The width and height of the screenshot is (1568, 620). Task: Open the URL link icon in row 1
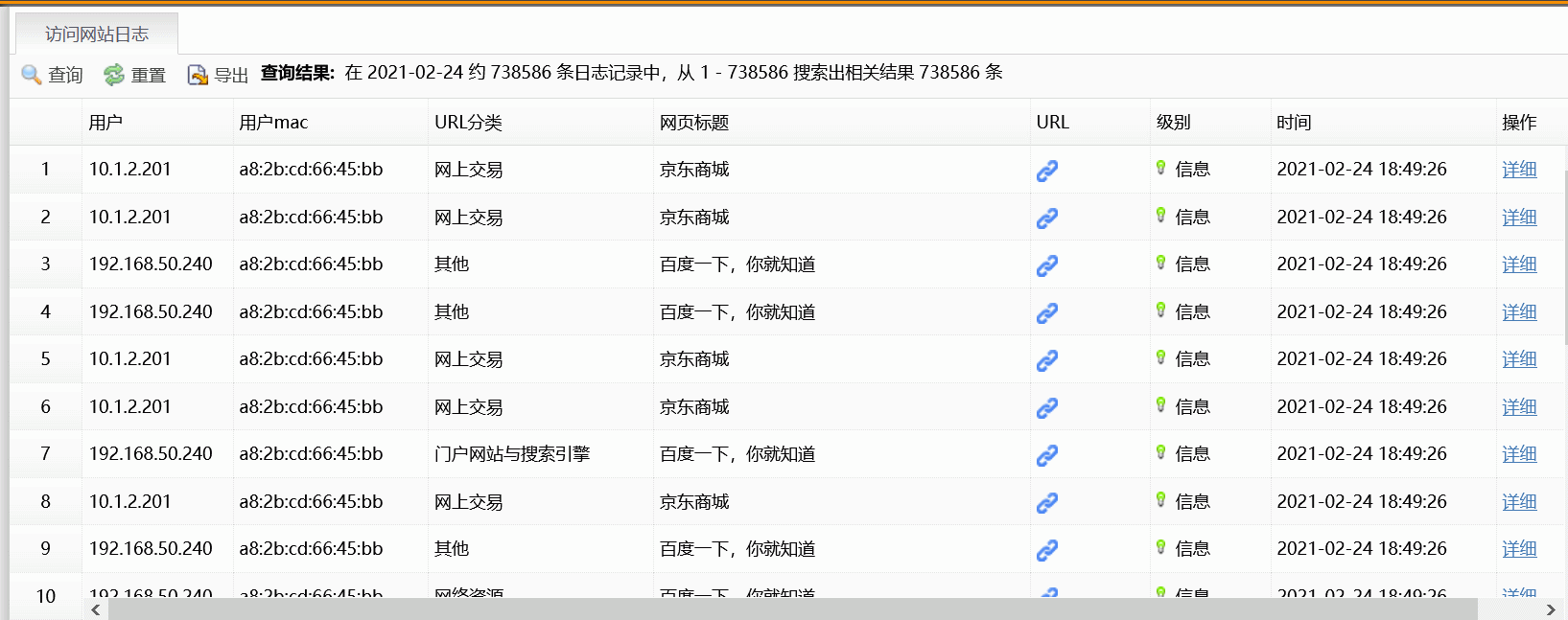[x=1047, y=171]
